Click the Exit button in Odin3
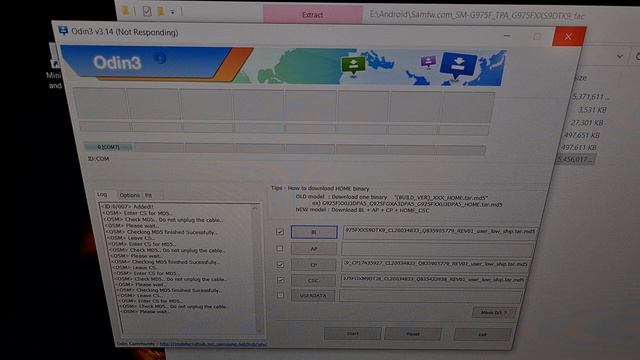 click(x=482, y=334)
